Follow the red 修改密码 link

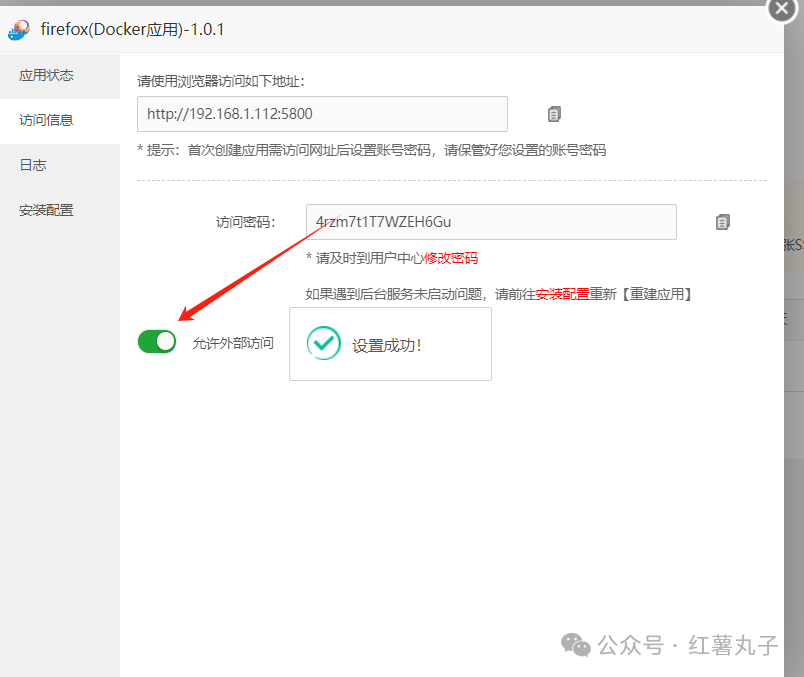click(x=451, y=258)
